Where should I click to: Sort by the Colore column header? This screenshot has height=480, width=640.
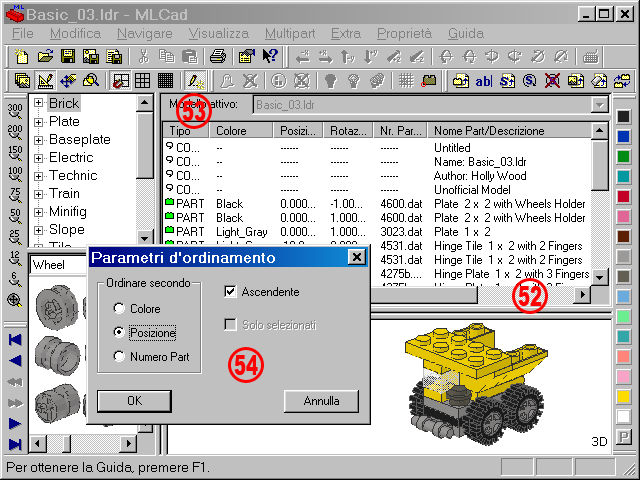pos(241,131)
